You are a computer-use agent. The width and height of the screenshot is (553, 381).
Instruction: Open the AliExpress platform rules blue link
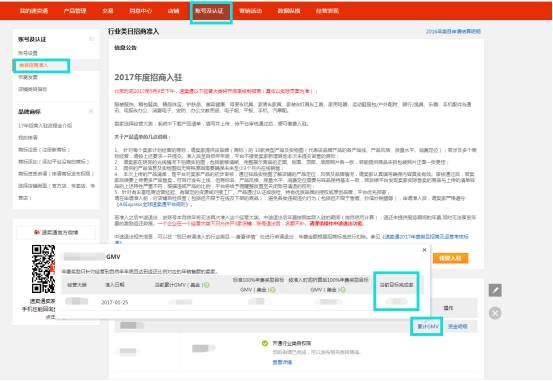click(x=153, y=204)
